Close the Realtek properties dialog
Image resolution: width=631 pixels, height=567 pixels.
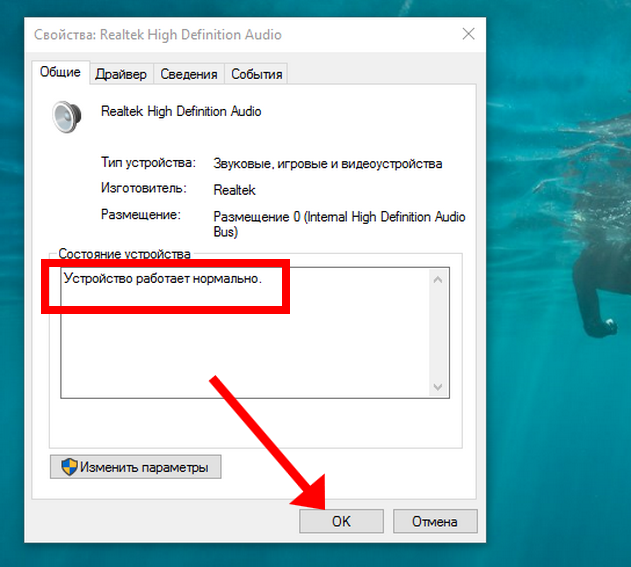pyautogui.click(x=468, y=35)
